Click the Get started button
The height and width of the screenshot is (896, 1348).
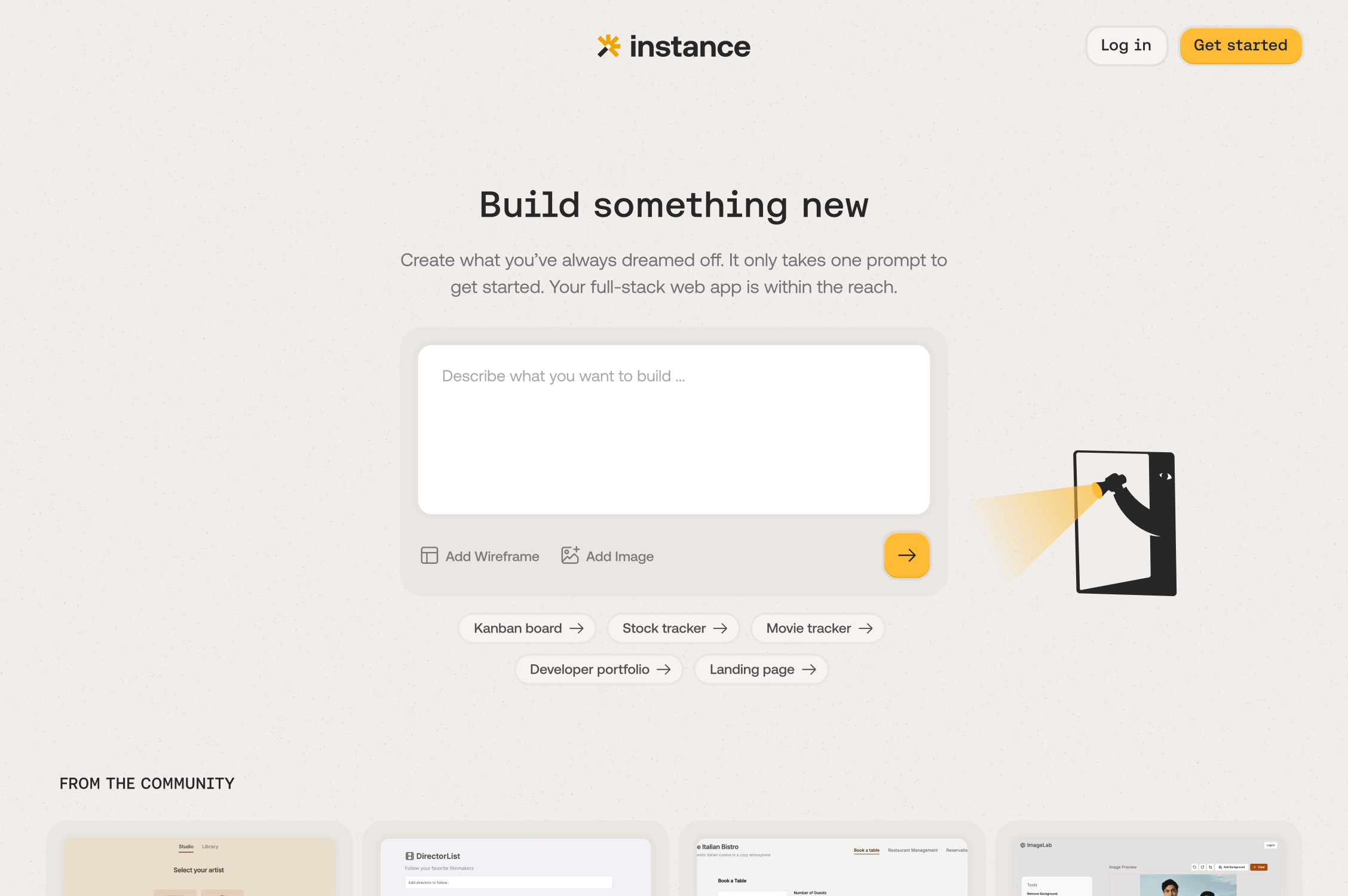coord(1240,45)
